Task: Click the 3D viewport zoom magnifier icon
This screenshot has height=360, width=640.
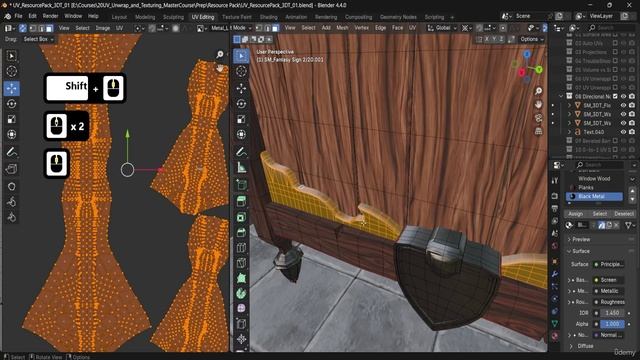Action: click(x=539, y=91)
